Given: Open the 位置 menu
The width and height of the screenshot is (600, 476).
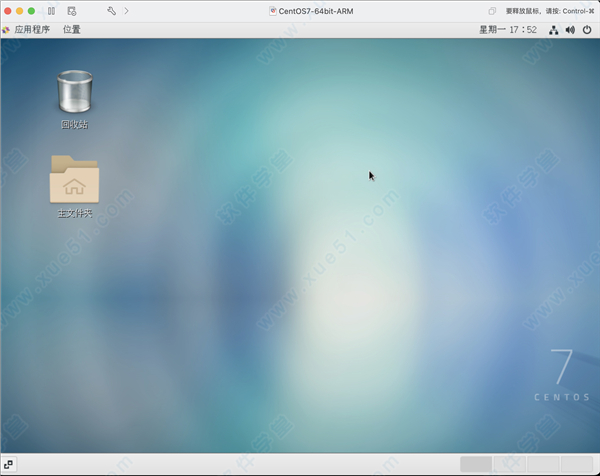Looking at the screenshot, I should click(x=72, y=29).
